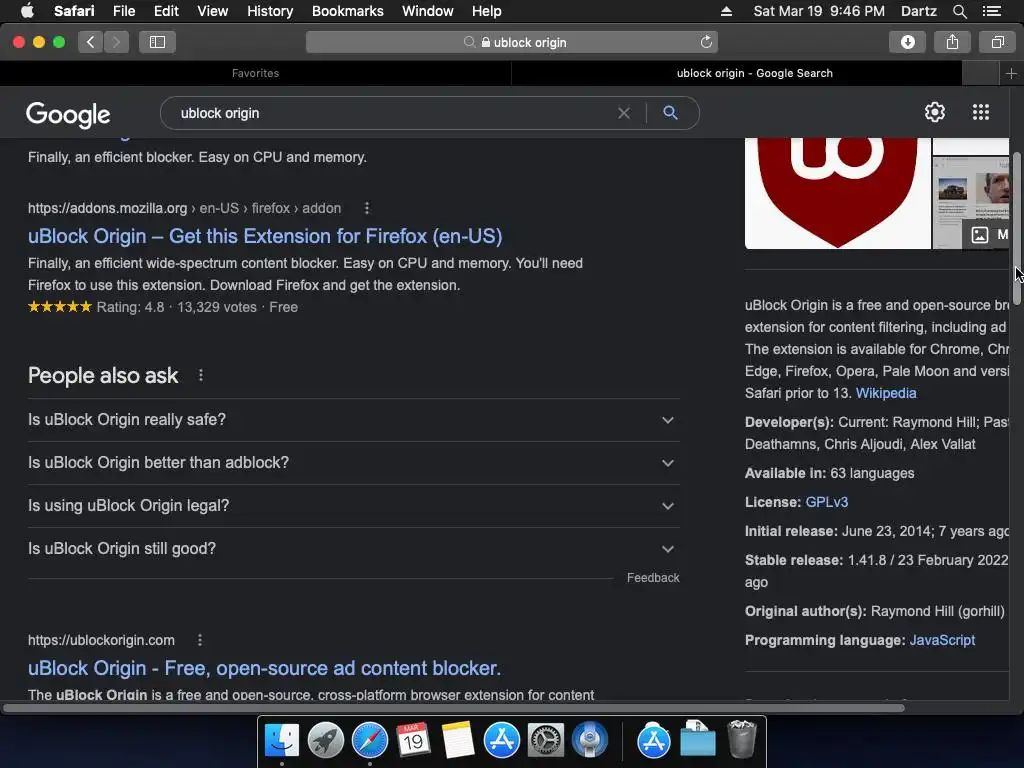Open the Help menu

pyautogui.click(x=487, y=11)
